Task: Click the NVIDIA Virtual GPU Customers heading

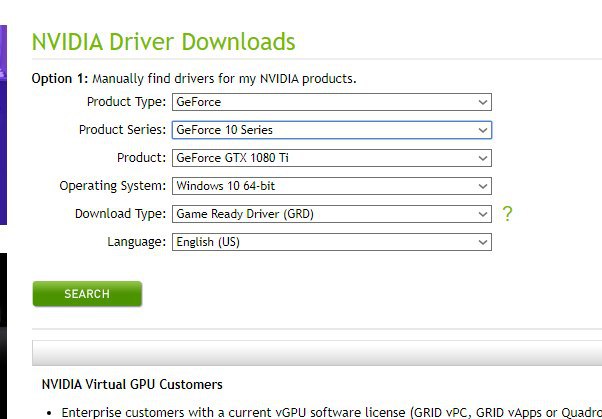Action: (x=132, y=384)
